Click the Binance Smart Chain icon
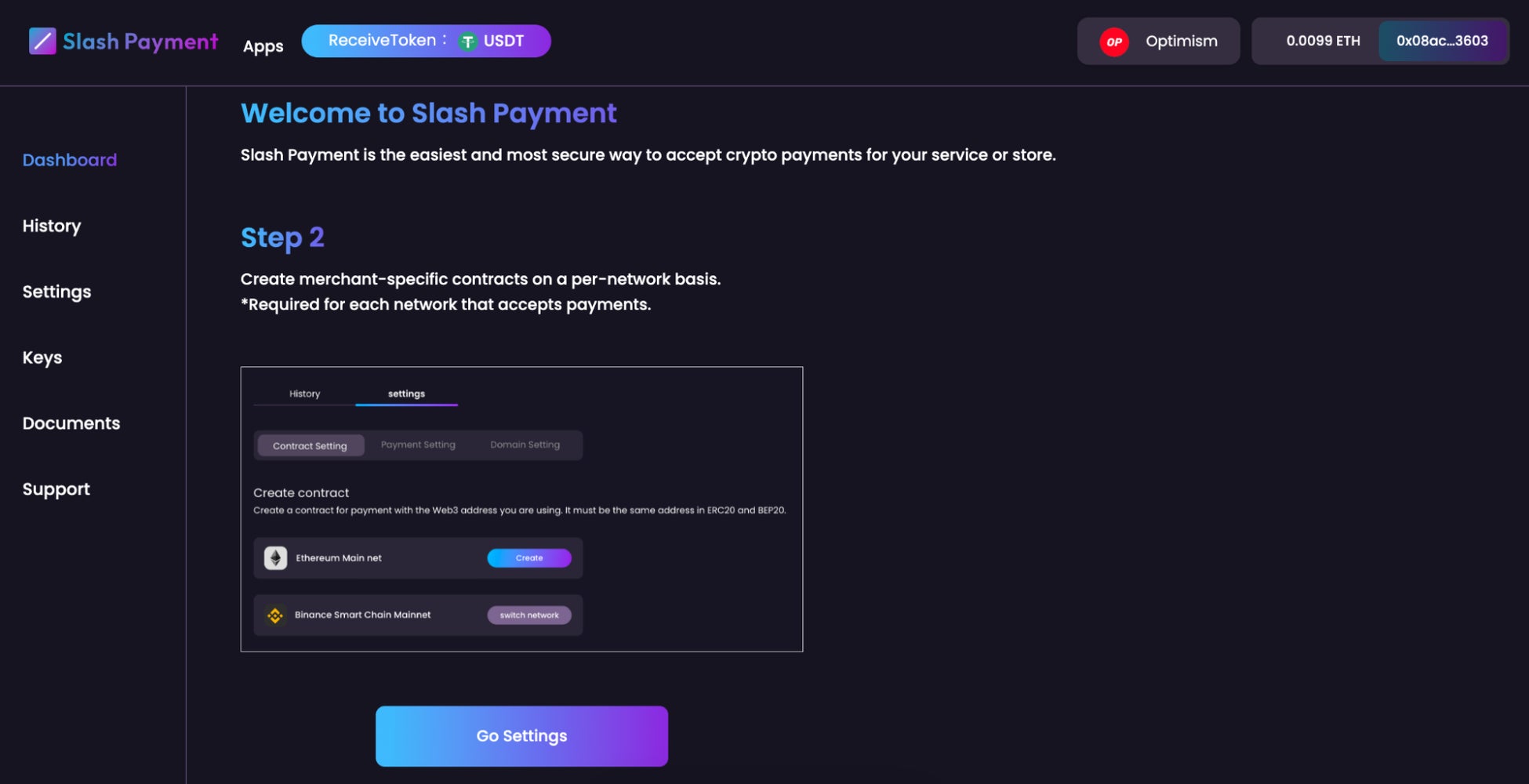Viewport: 1529px width, 784px height. tap(275, 615)
